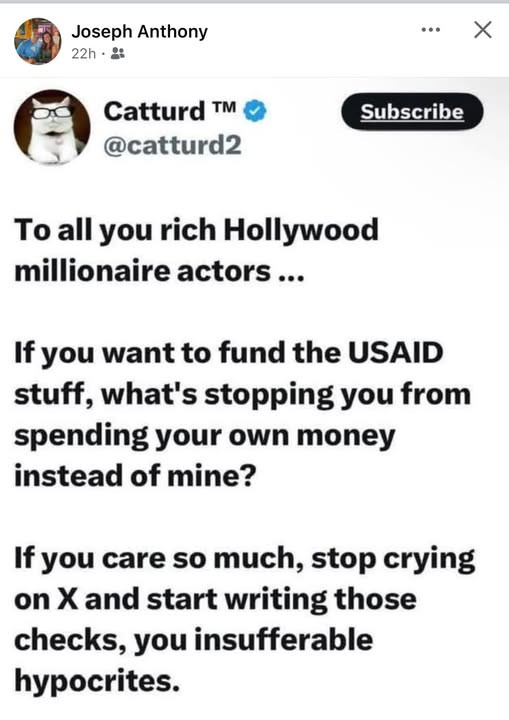Click the 'If you care so much' line
The width and height of the screenshot is (509, 720).
tap(245, 559)
